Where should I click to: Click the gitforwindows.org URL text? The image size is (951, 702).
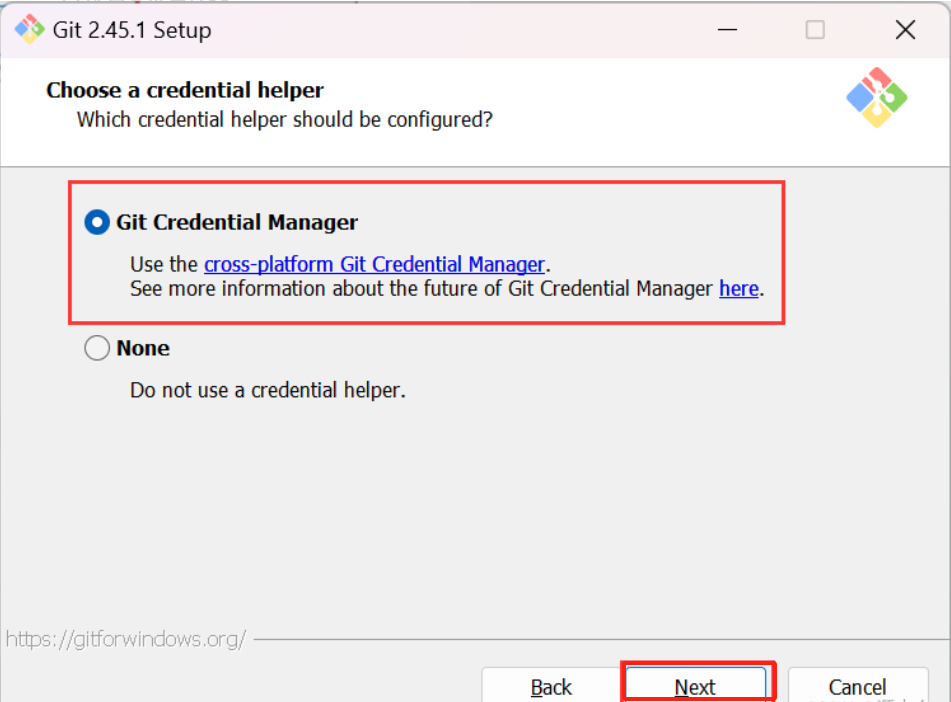pos(126,639)
